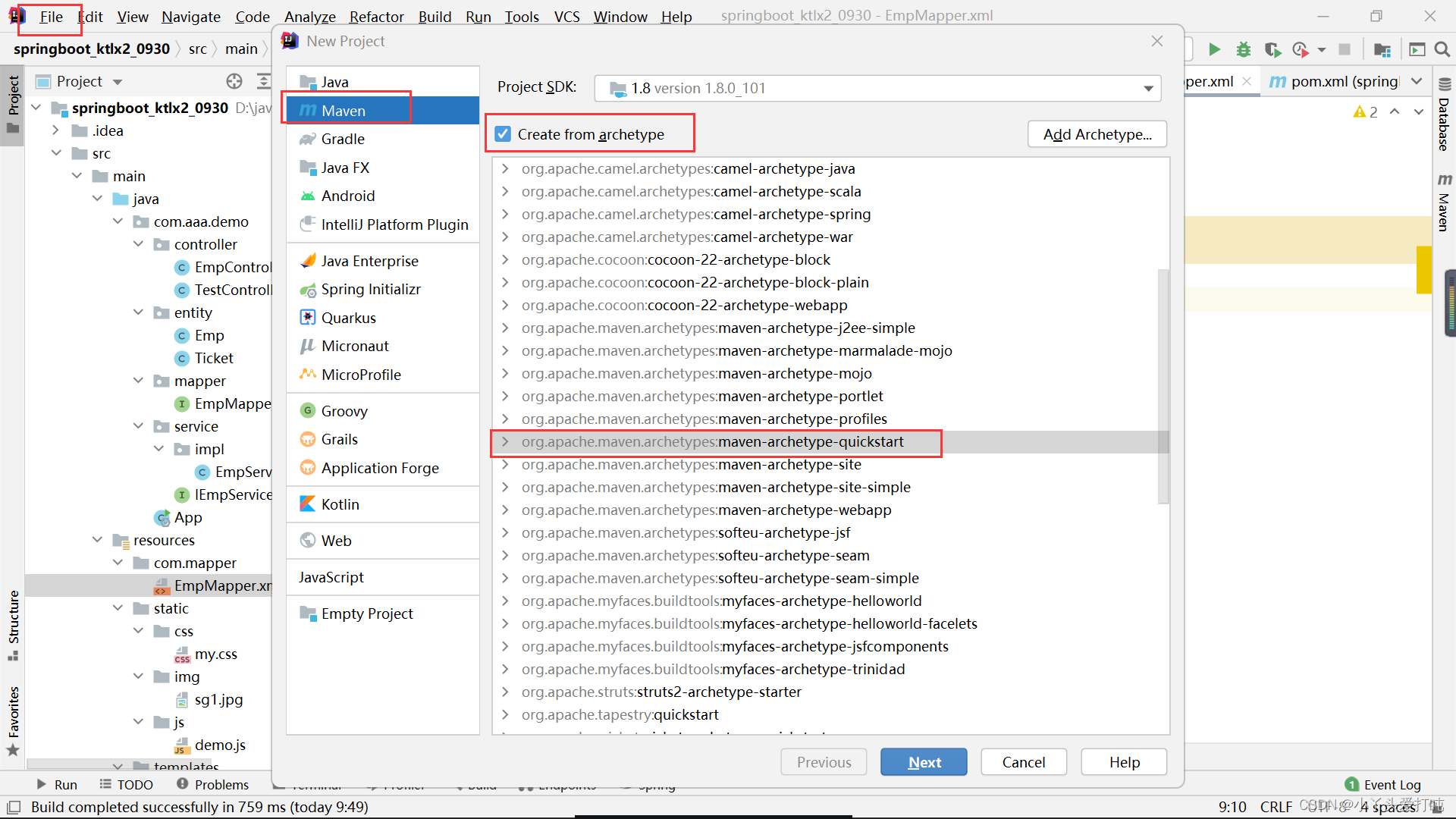
Task: Click the Next button
Action: click(924, 762)
